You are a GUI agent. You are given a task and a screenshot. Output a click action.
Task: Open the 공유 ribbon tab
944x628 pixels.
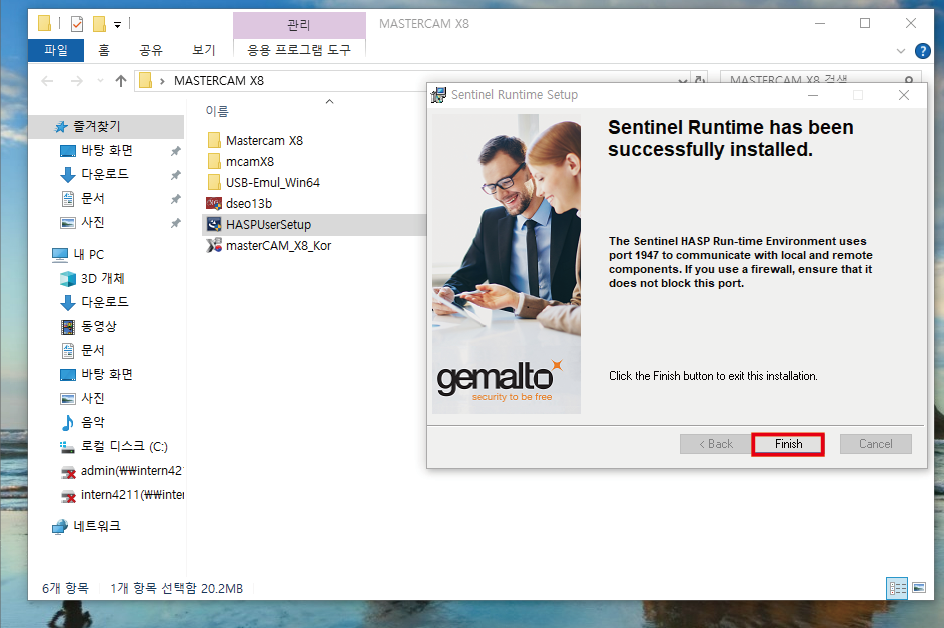[151, 50]
